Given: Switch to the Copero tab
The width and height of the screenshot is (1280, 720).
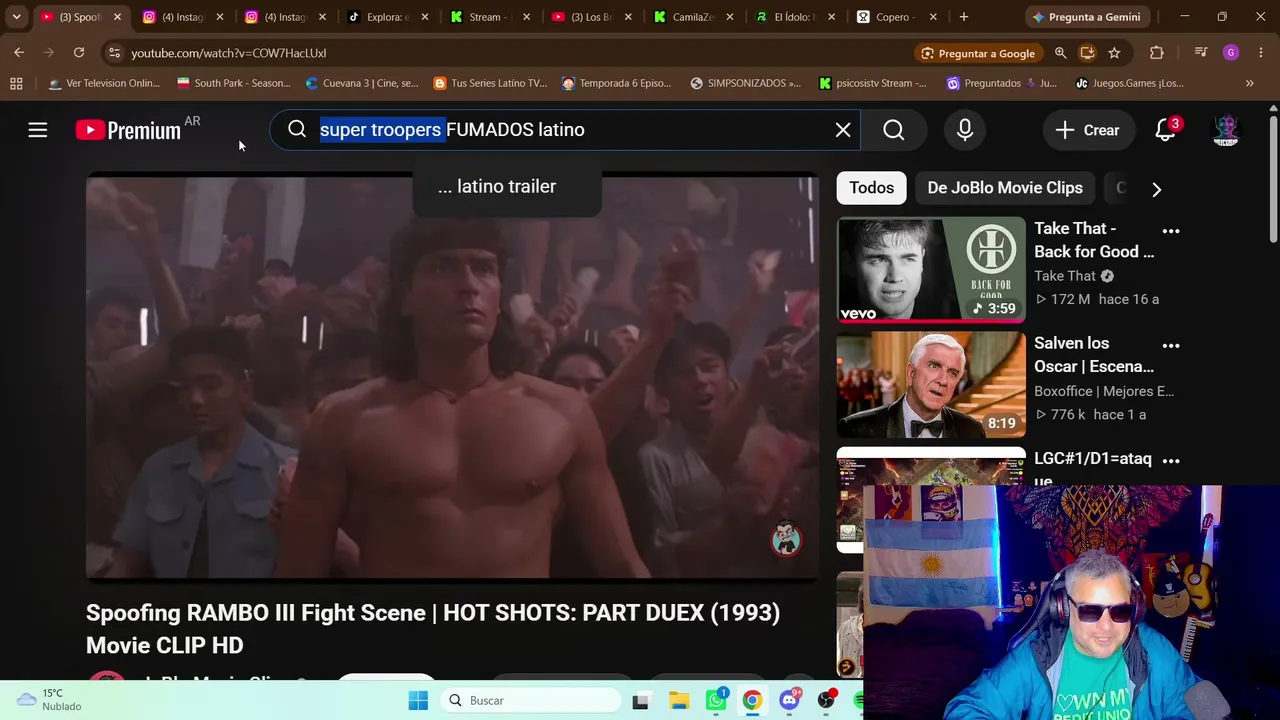Looking at the screenshot, I should tap(897, 17).
